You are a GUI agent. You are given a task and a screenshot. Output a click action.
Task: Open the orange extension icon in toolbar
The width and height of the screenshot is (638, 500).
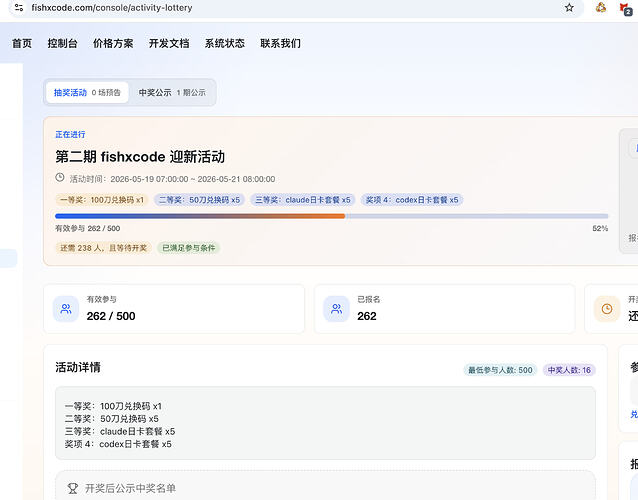tap(601, 7)
